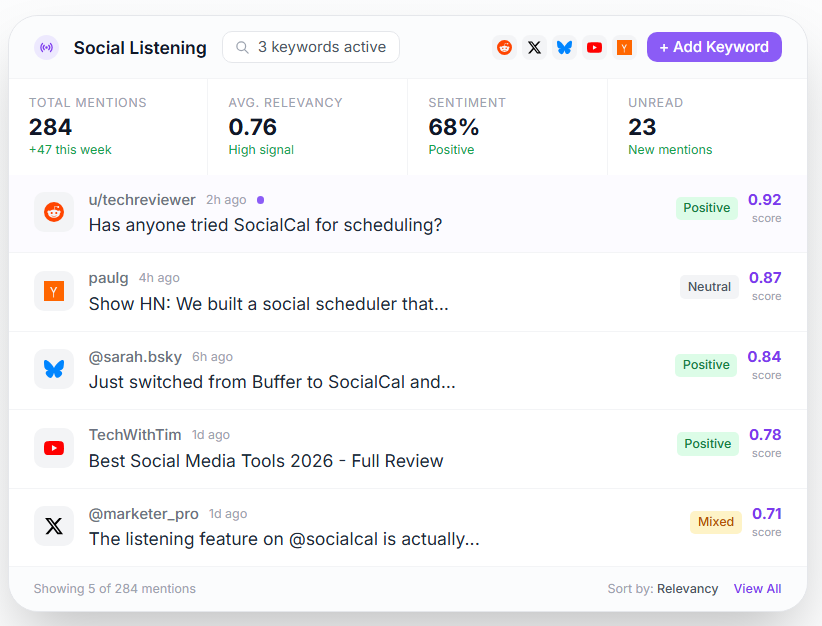822x626 pixels.
Task: Click Positive badge on u/techreviewer mention
Action: click(707, 208)
